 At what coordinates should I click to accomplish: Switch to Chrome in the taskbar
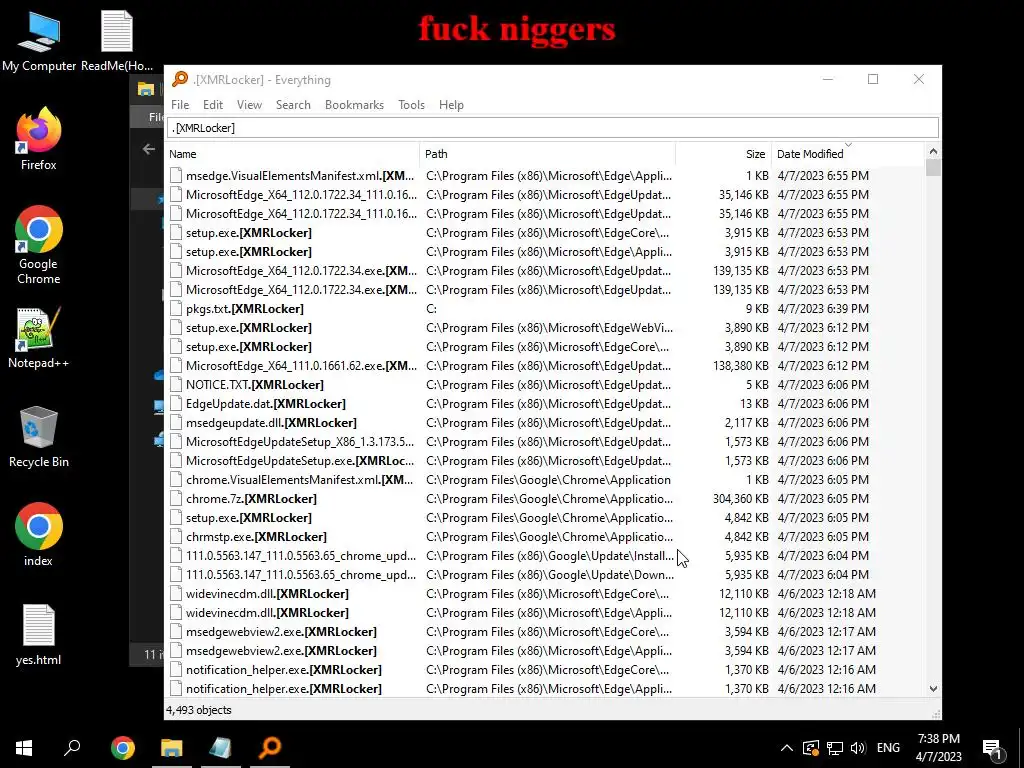(123, 747)
